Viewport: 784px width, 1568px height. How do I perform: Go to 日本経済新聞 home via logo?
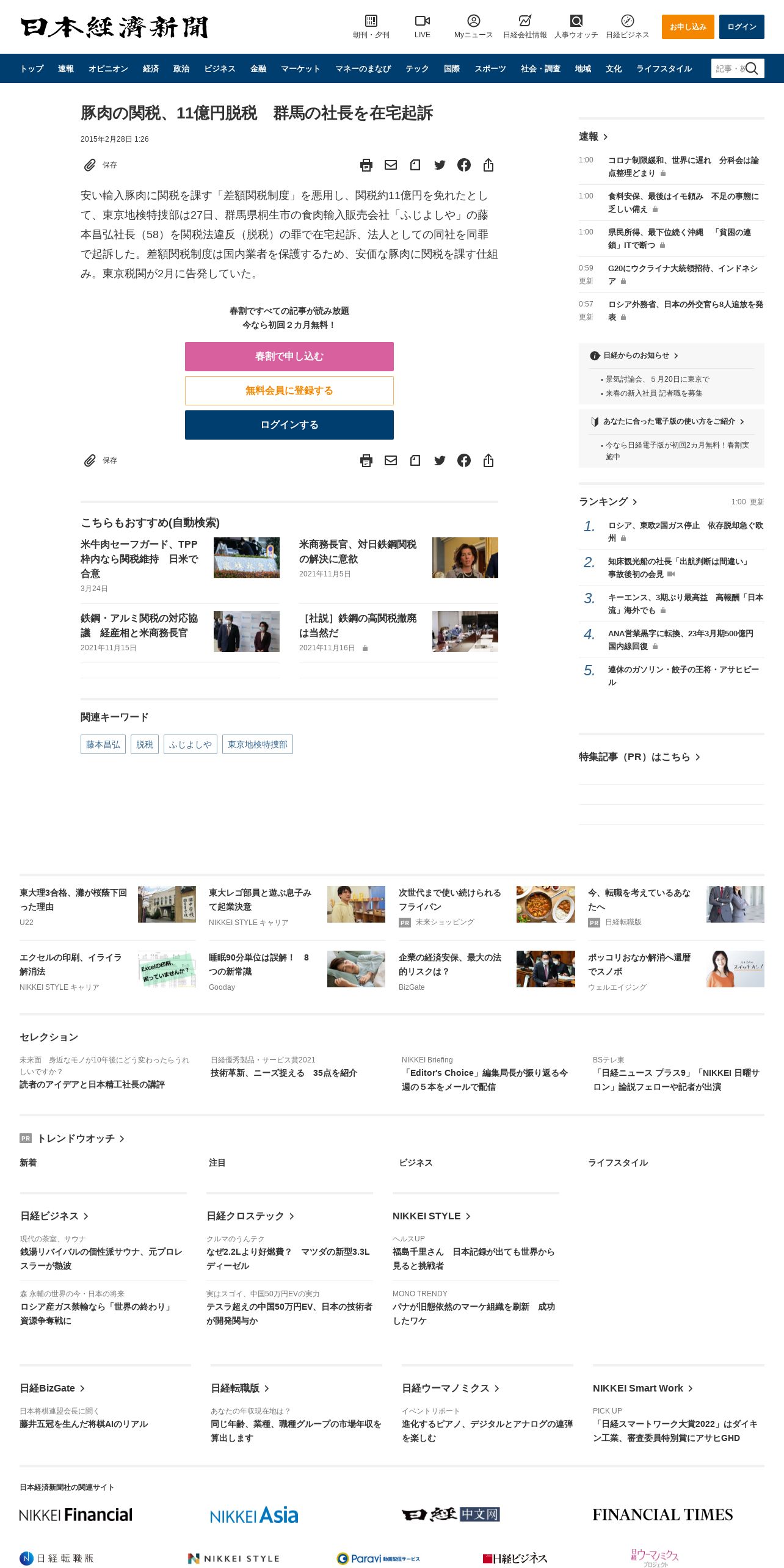114,27
